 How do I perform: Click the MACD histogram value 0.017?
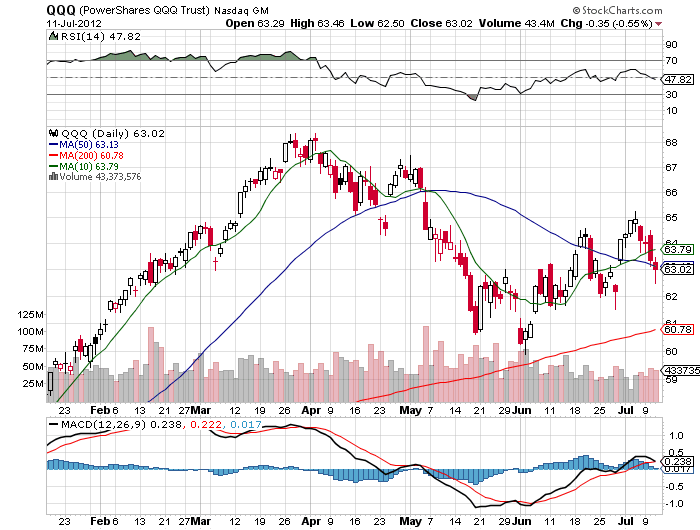tap(246, 424)
